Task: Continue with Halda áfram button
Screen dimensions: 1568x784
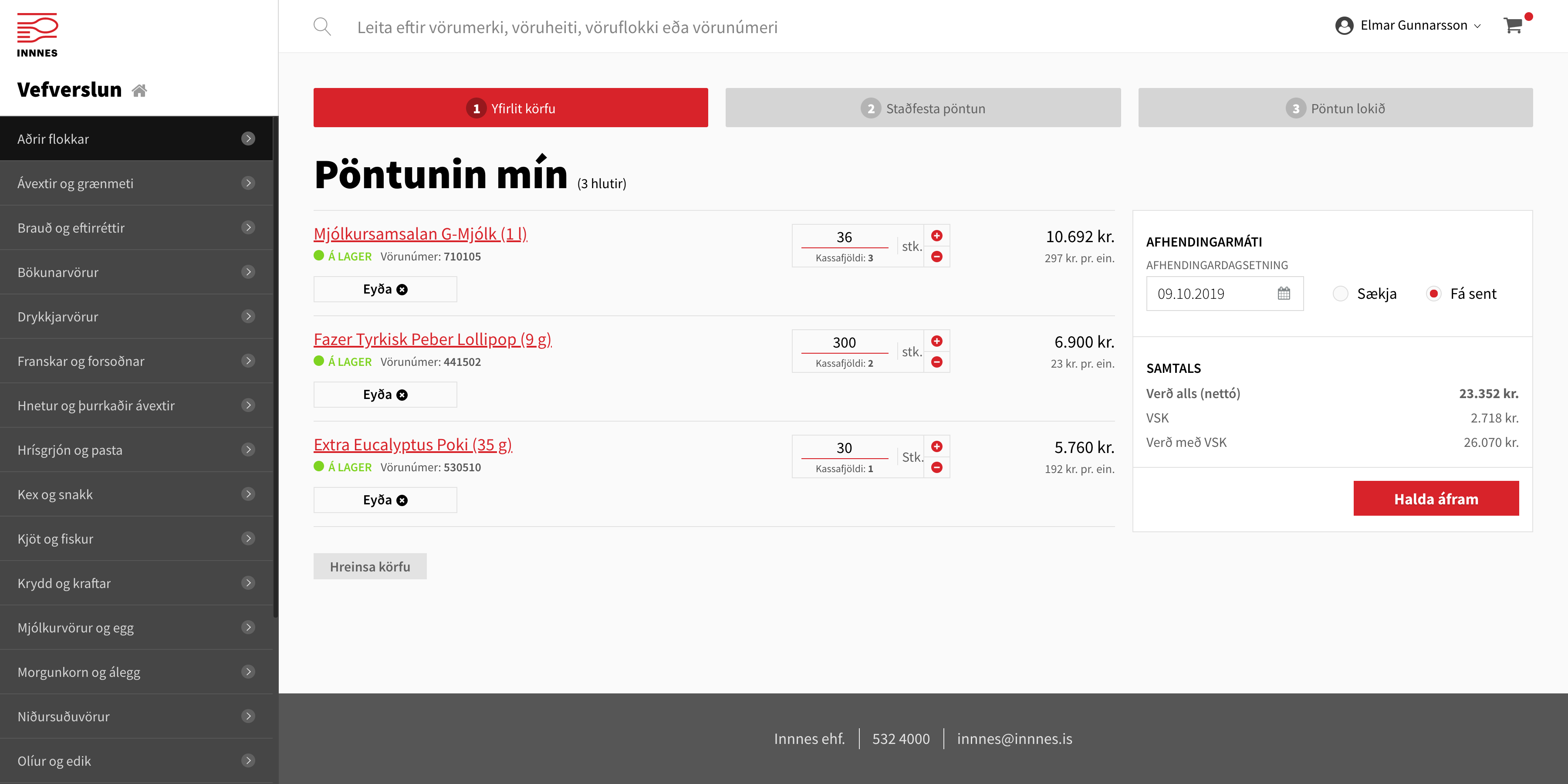Action: pyautogui.click(x=1436, y=499)
